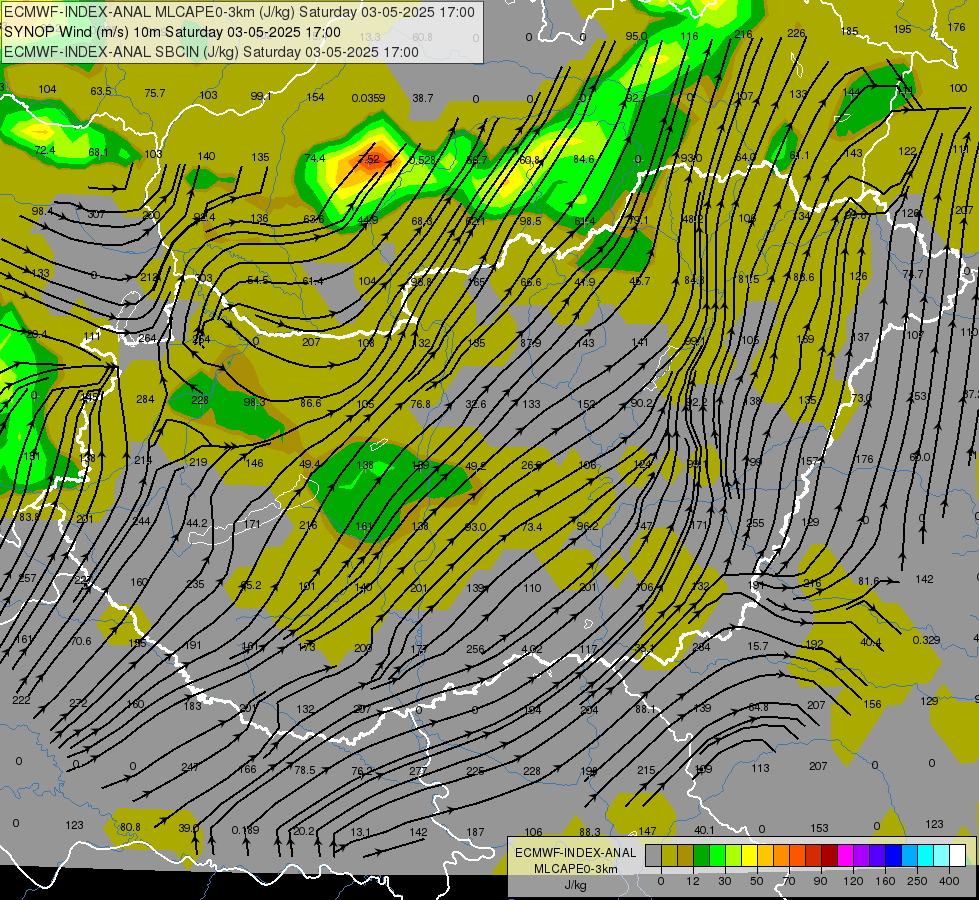Click the map value 307
This screenshot has width=979, height=900.
point(96,214)
